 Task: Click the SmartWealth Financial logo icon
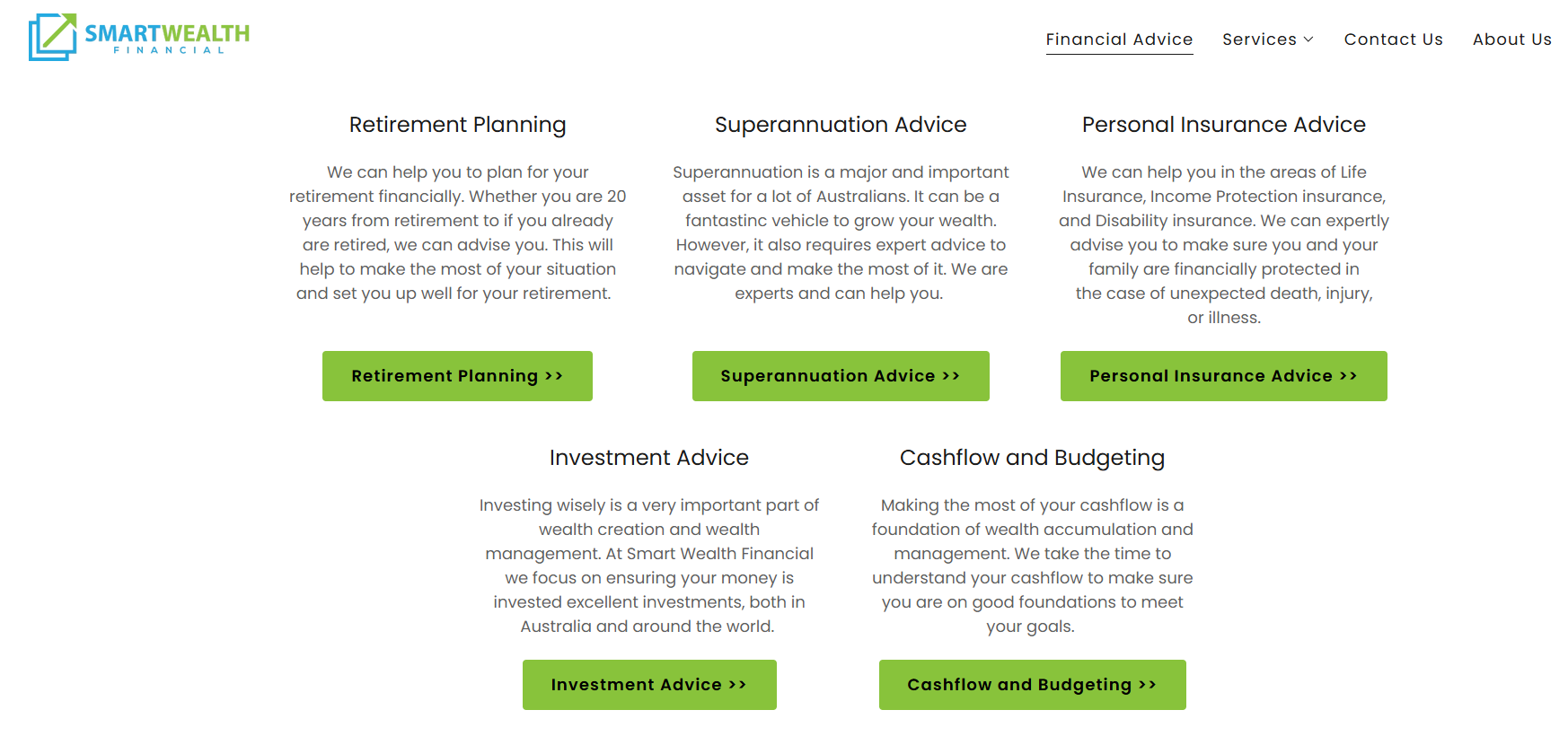52,37
